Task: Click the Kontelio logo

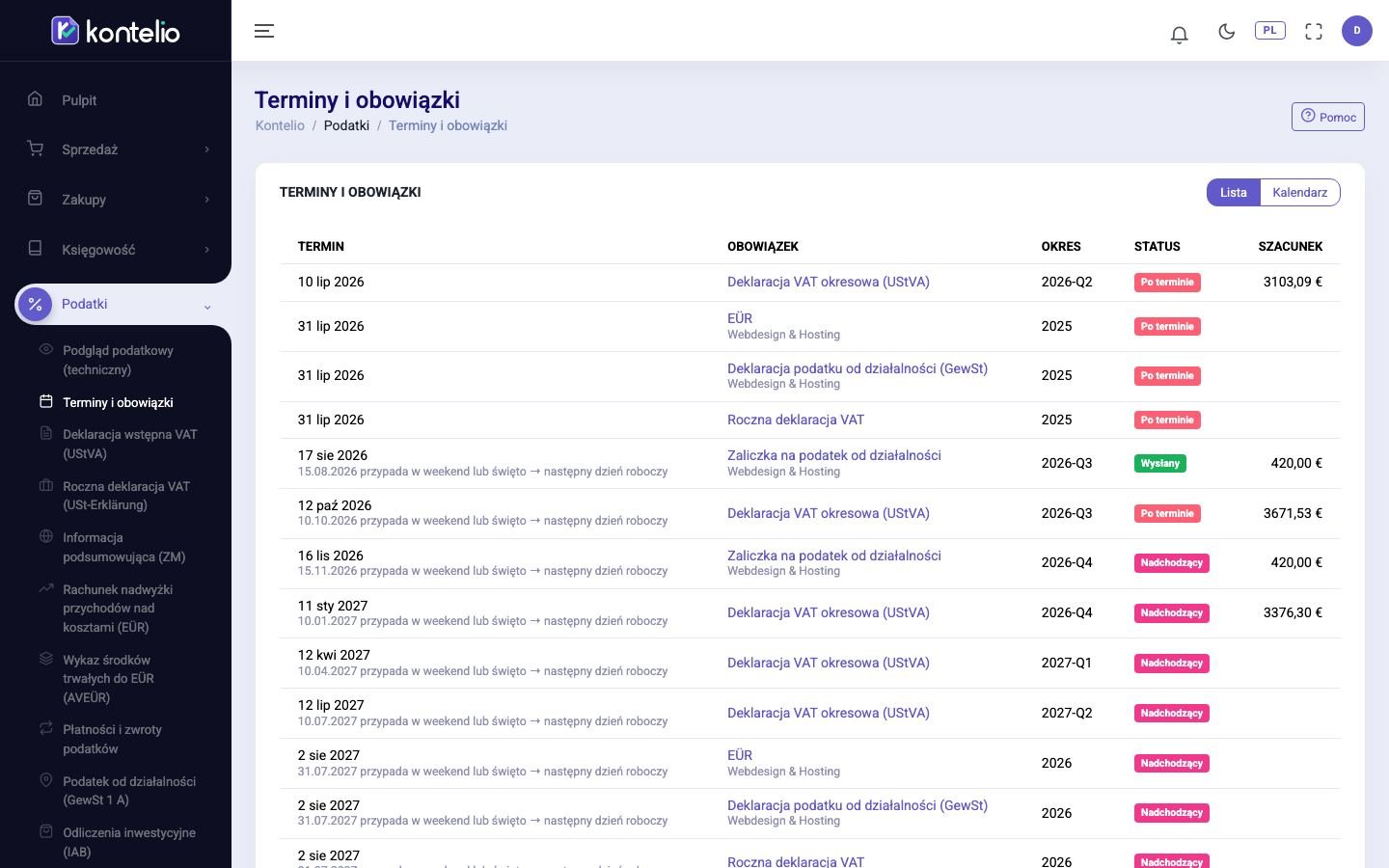Action: coord(116,31)
